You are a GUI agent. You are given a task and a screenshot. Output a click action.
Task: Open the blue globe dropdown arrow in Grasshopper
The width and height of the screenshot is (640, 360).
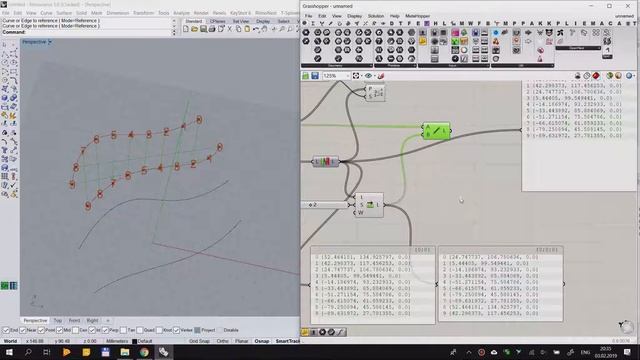pyautogui.click(x=634, y=76)
